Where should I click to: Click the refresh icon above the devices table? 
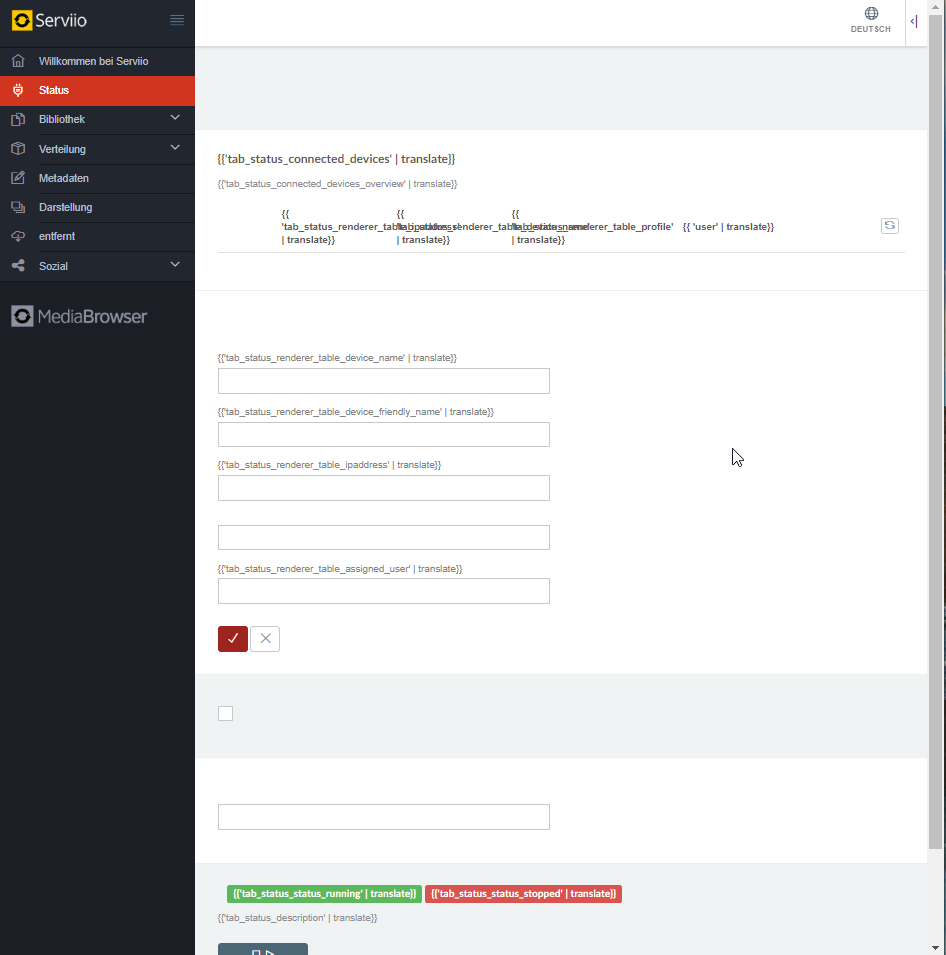point(889,225)
